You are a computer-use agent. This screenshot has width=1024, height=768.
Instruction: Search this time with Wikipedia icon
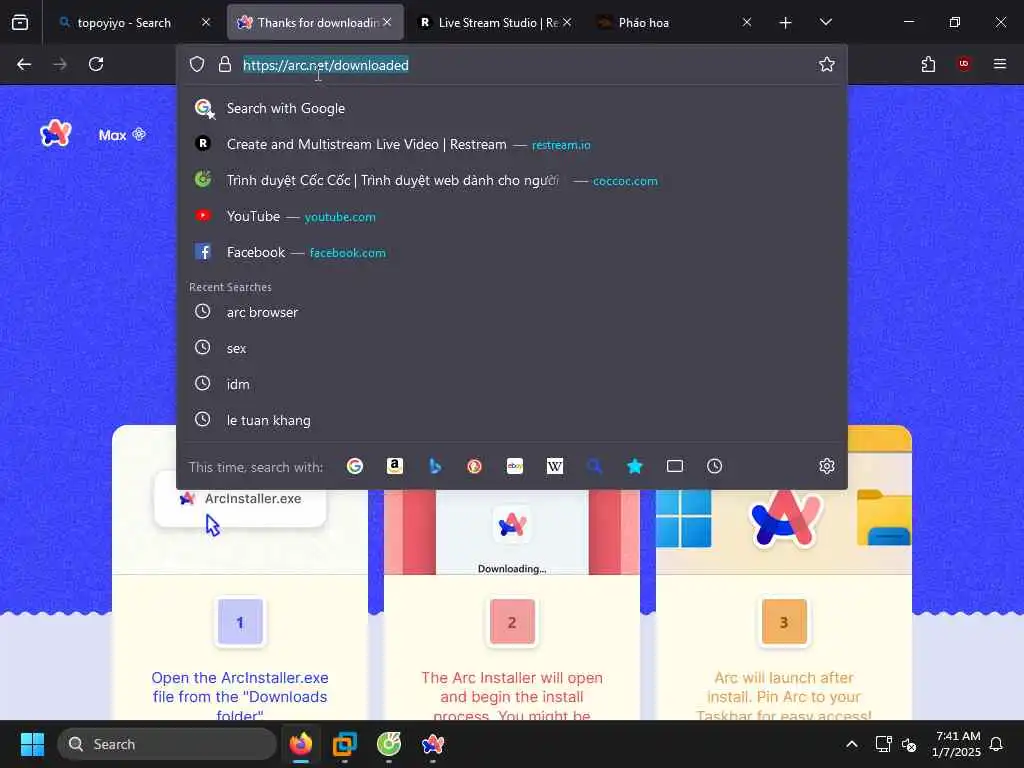(554, 466)
